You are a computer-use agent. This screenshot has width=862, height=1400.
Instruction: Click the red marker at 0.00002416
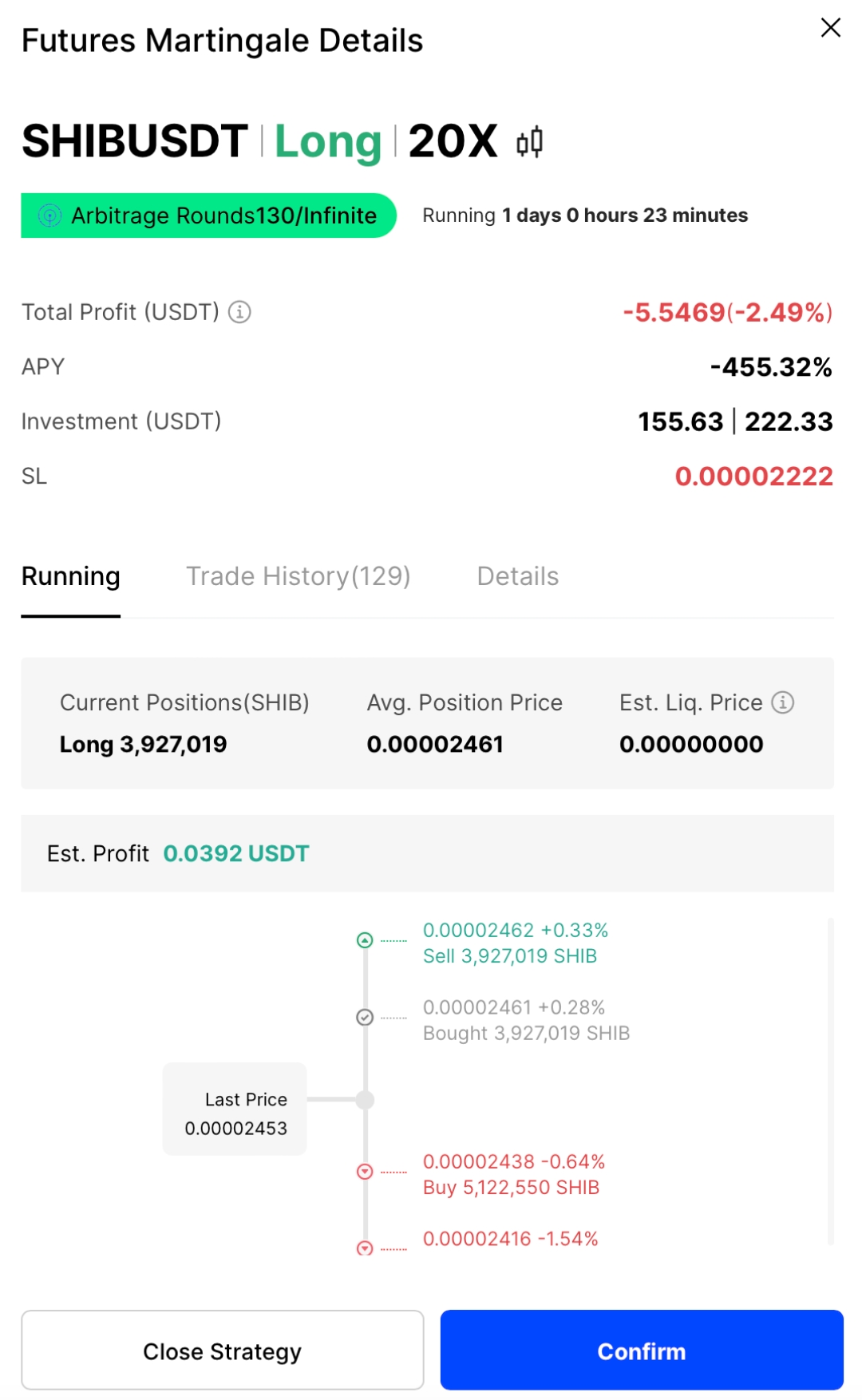365,1248
